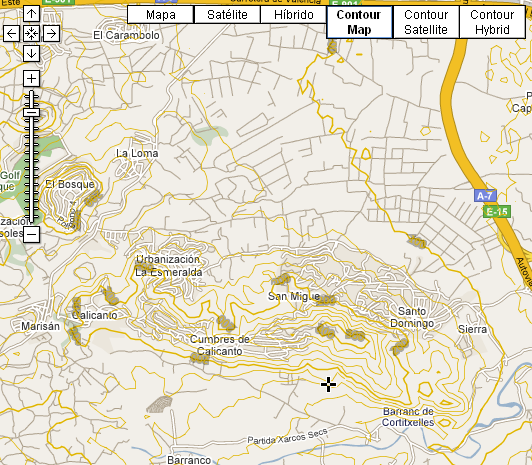Click the Barranc de Cortitxelles label

pos(408,417)
